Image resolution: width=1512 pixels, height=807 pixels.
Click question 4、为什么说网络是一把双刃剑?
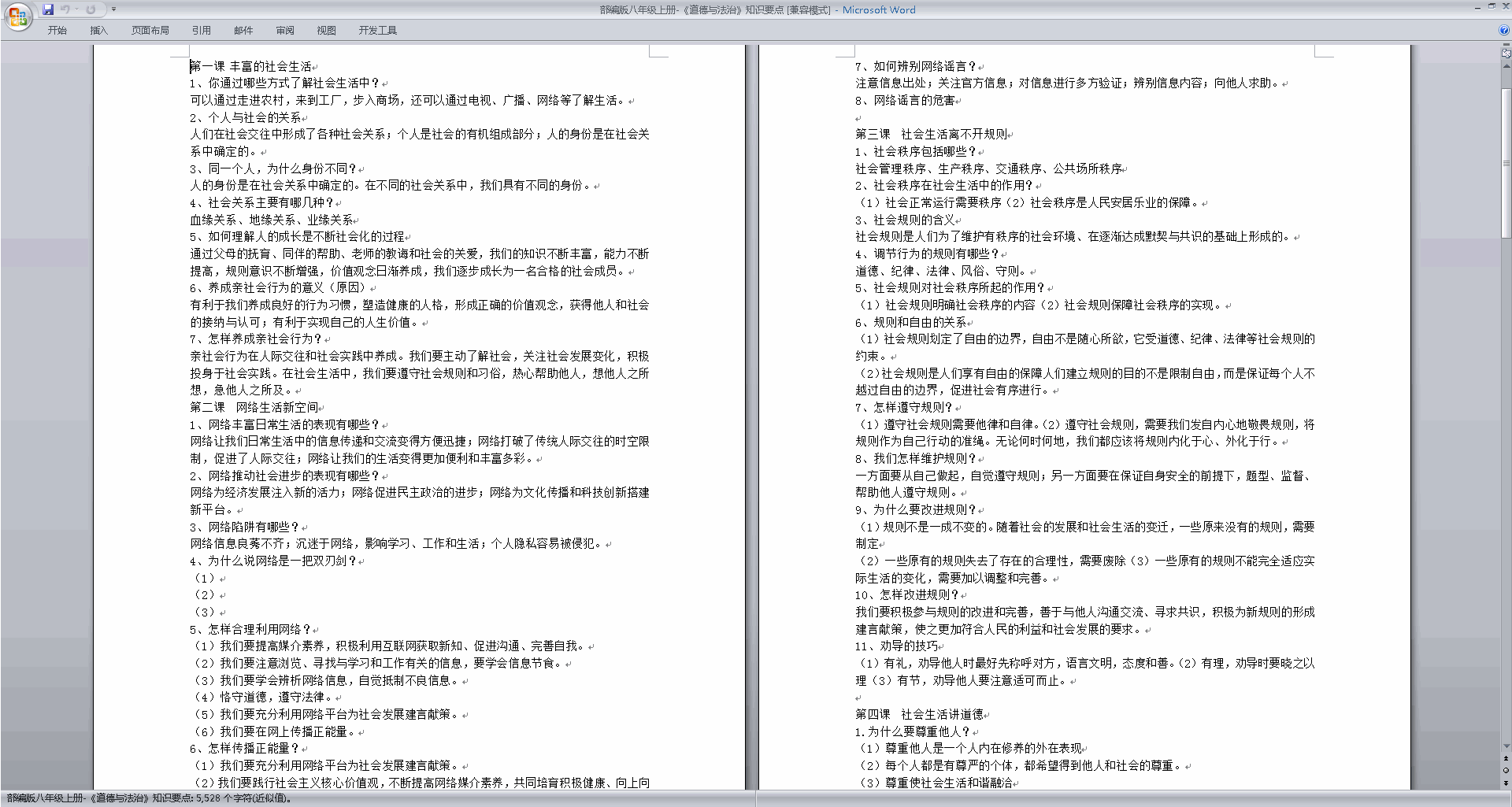tap(272, 561)
